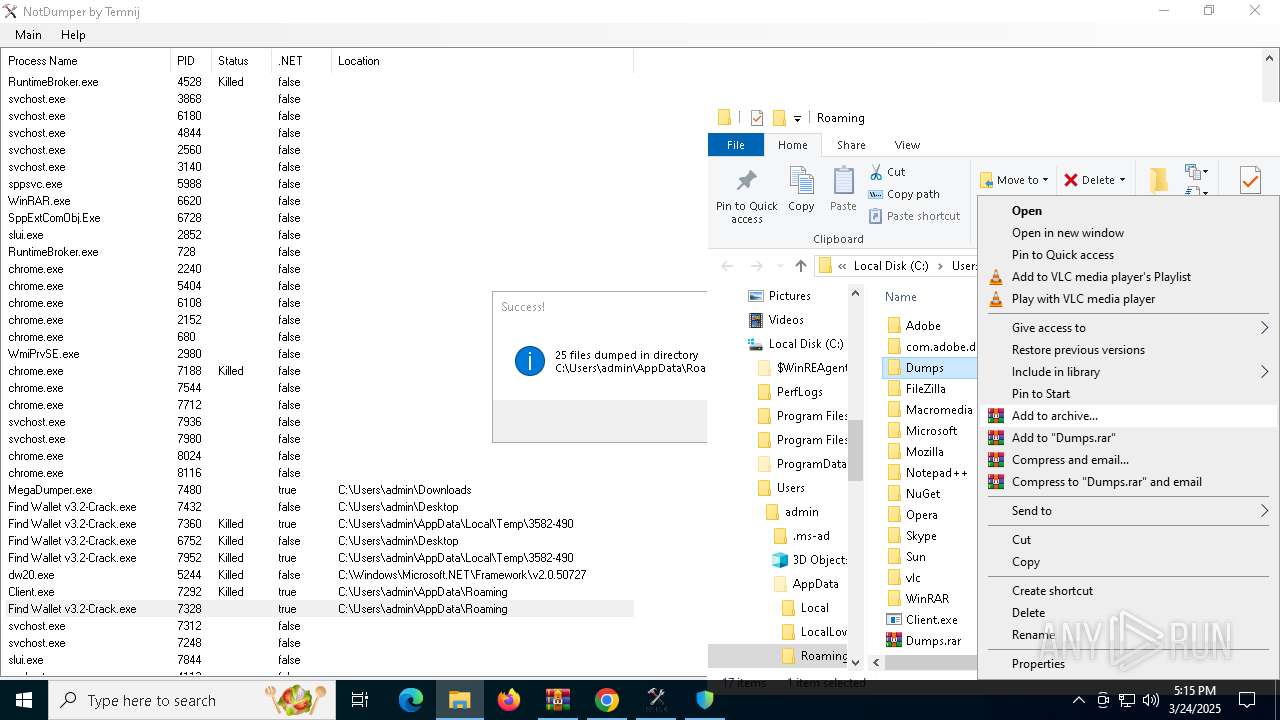Click New folder icon in Explorer title bar
Image resolution: width=1280 pixels, height=720 pixels.
[x=779, y=118]
